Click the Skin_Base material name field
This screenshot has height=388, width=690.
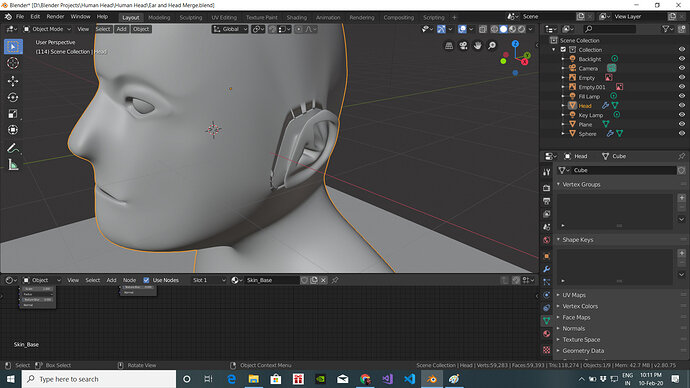(272, 280)
